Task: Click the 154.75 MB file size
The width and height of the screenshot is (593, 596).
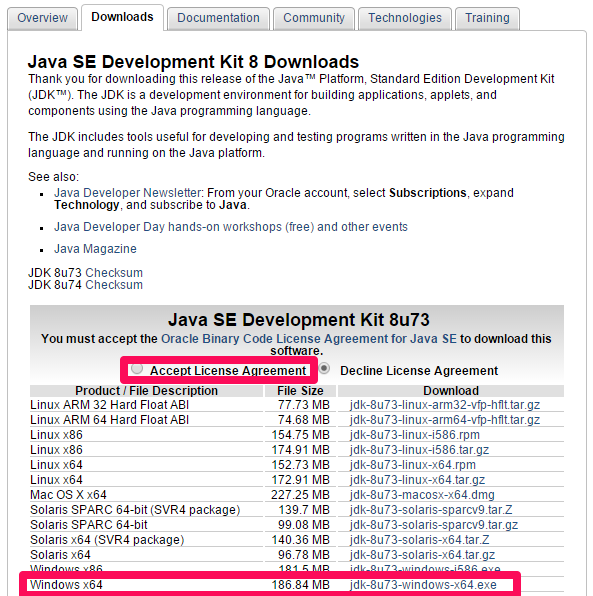Action: [x=300, y=435]
